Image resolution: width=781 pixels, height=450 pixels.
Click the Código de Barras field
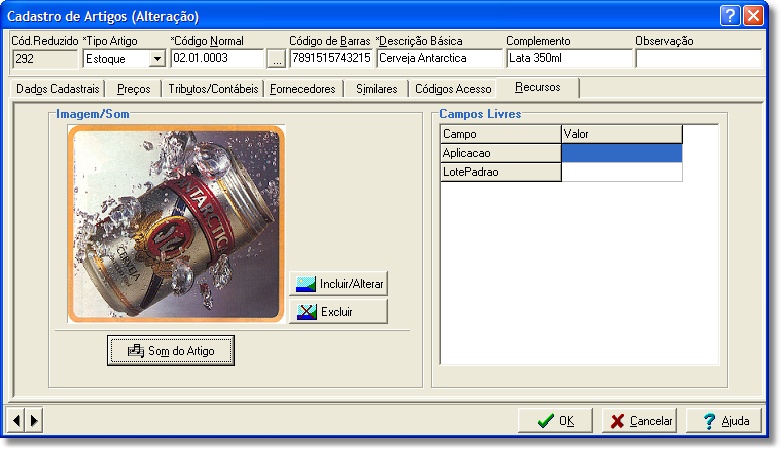coord(331,58)
